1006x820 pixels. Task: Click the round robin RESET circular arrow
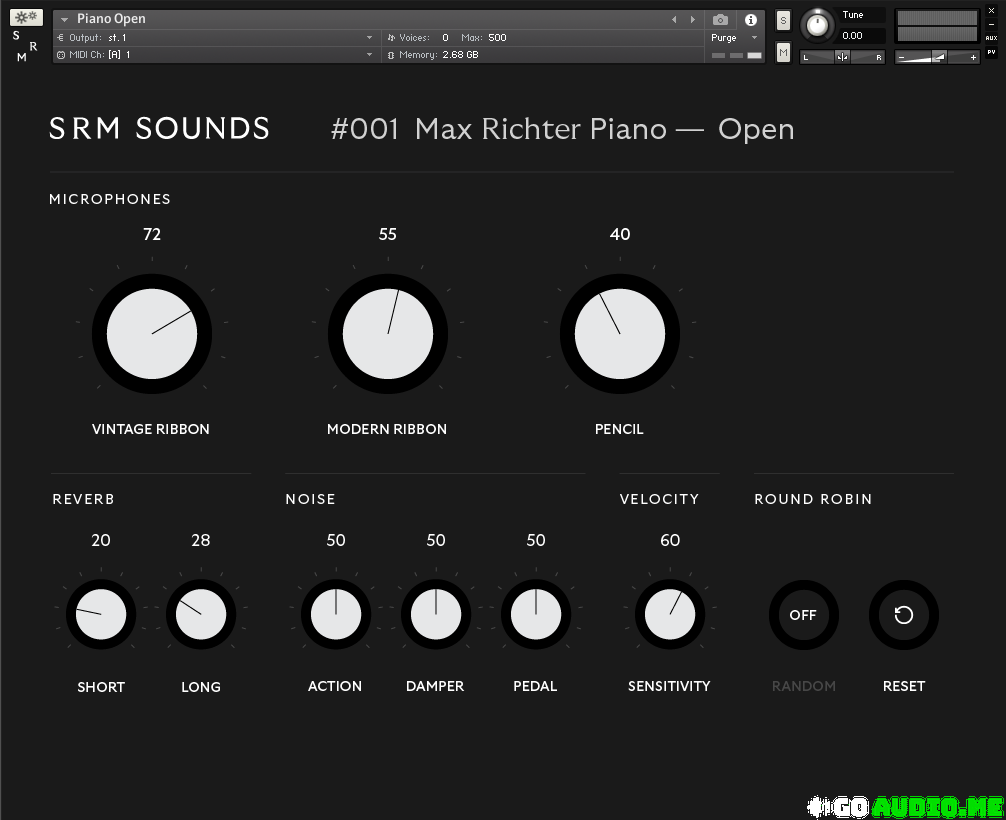pyautogui.click(x=903, y=615)
